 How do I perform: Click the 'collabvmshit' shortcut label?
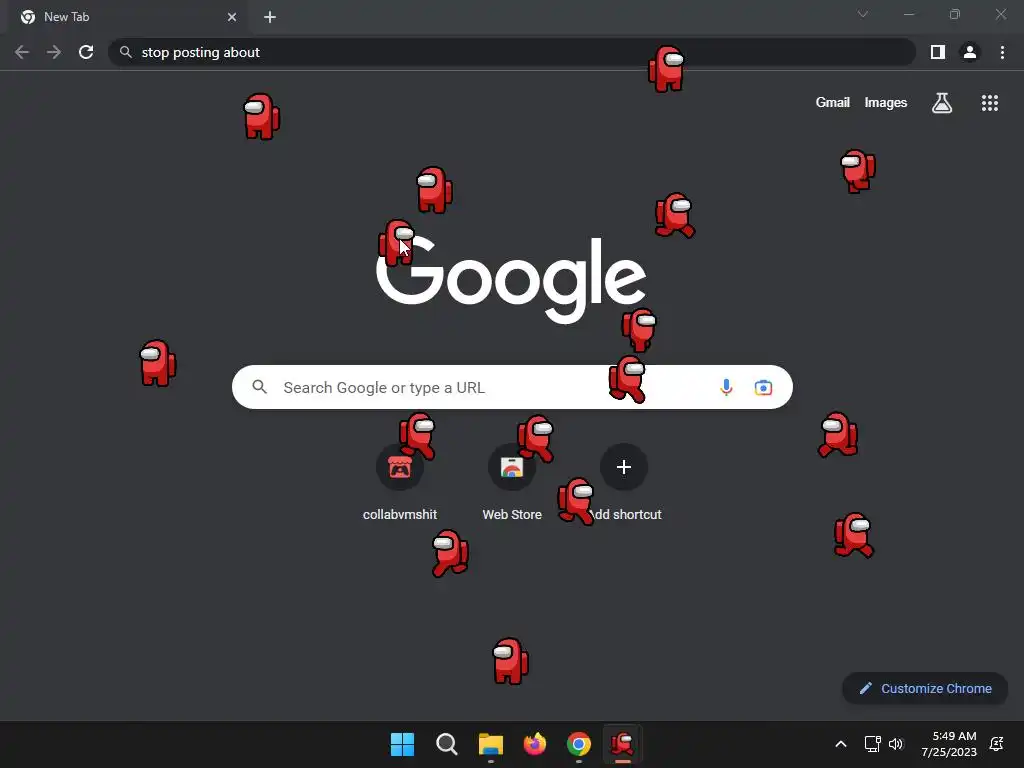coord(400,515)
